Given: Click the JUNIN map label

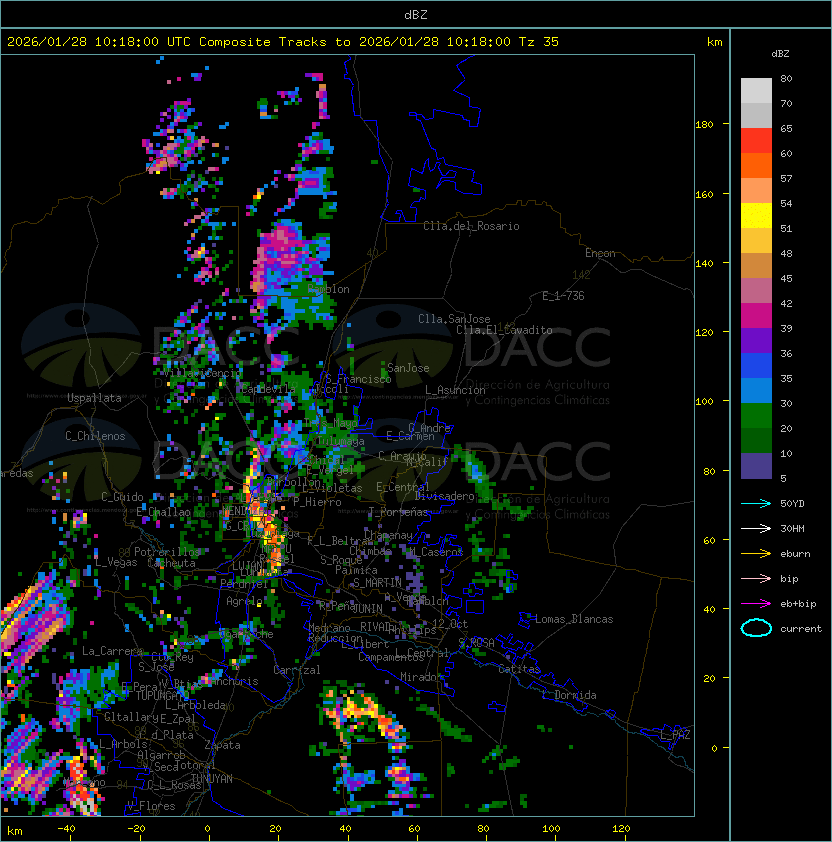Looking at the screenshot, I should tap(368, 608).
